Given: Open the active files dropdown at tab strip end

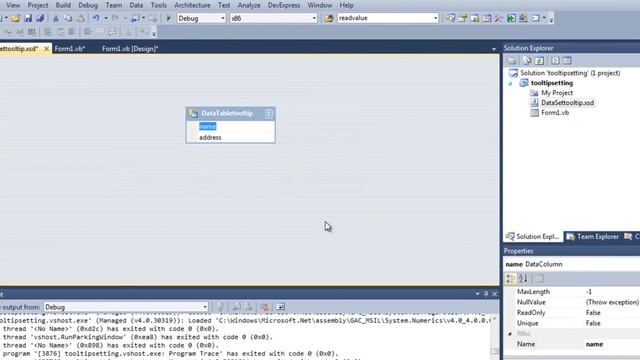Looking at the screenshot, I should pyautogui.click(x=494, y=49).
